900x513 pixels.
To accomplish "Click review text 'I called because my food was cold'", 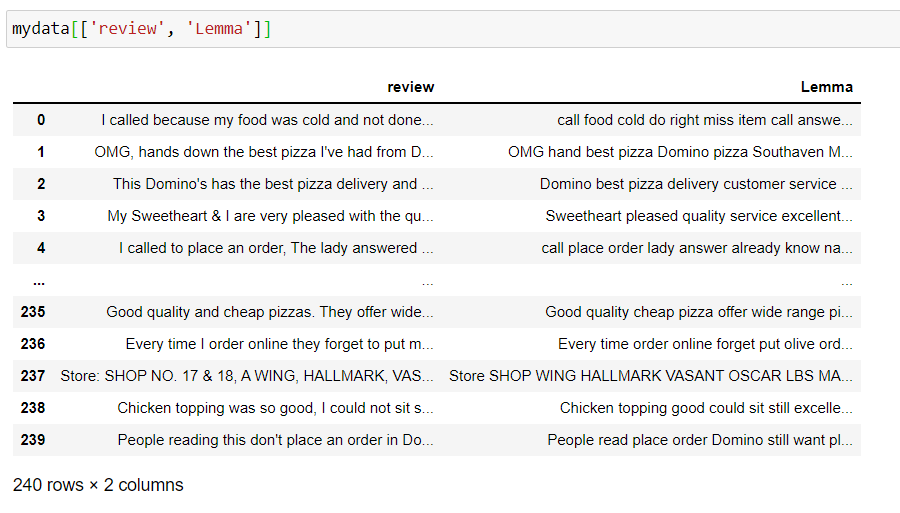I will 267,120.
